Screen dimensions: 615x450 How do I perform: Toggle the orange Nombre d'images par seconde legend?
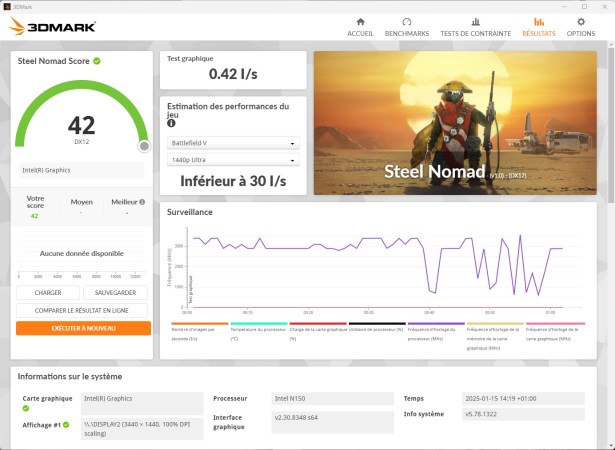point(200,332)
